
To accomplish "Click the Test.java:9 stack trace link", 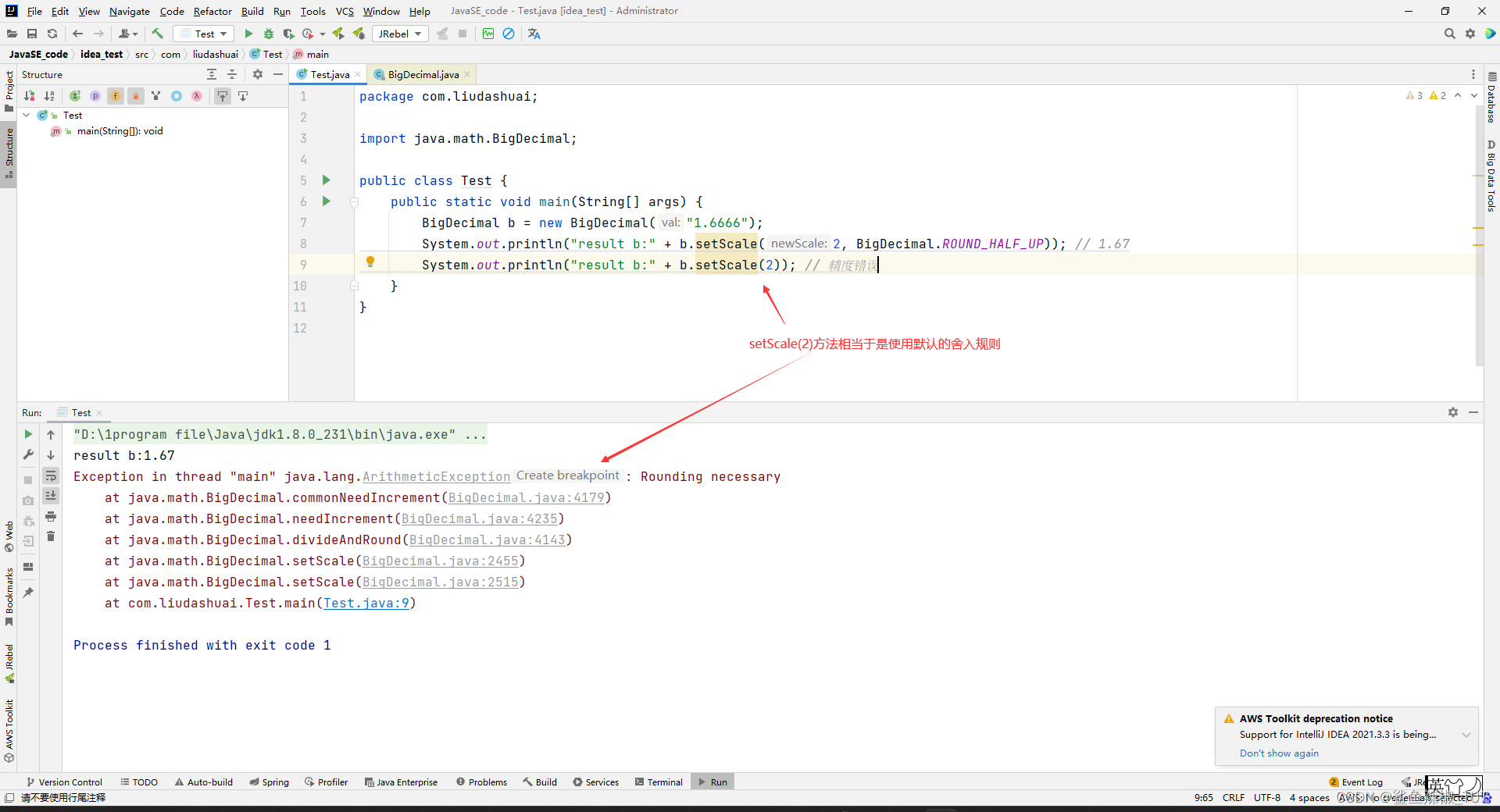I will 366,603.
